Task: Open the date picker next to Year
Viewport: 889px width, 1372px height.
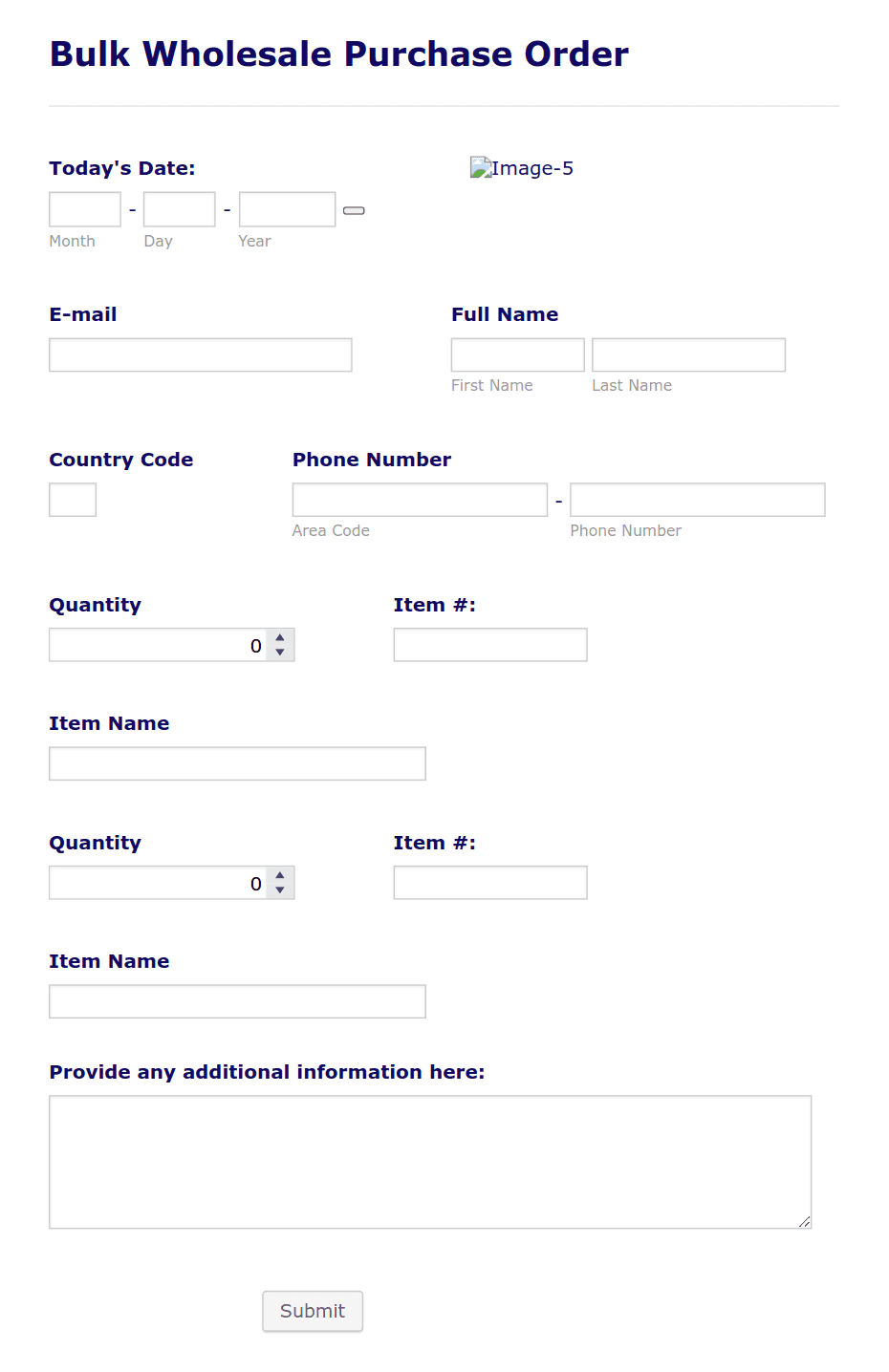Action: (353, 209)
